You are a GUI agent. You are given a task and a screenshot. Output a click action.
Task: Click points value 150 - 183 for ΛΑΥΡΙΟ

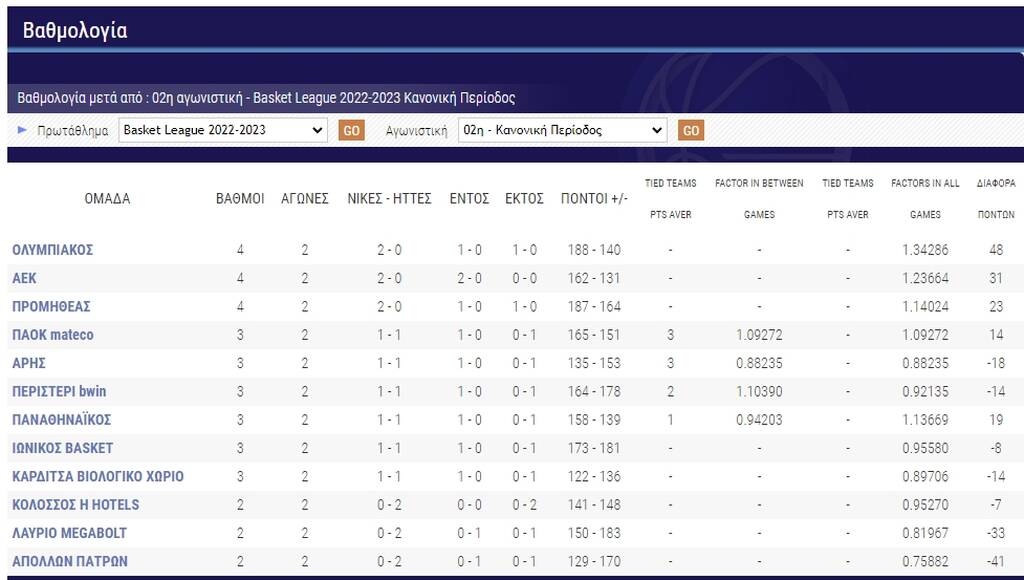tap(594, 533)
